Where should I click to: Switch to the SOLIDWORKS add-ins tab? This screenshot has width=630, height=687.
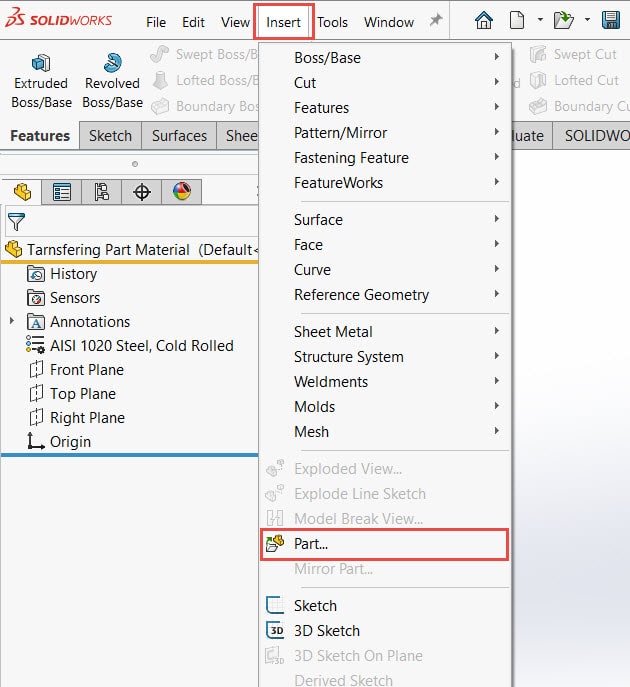[x=591, y=136]
